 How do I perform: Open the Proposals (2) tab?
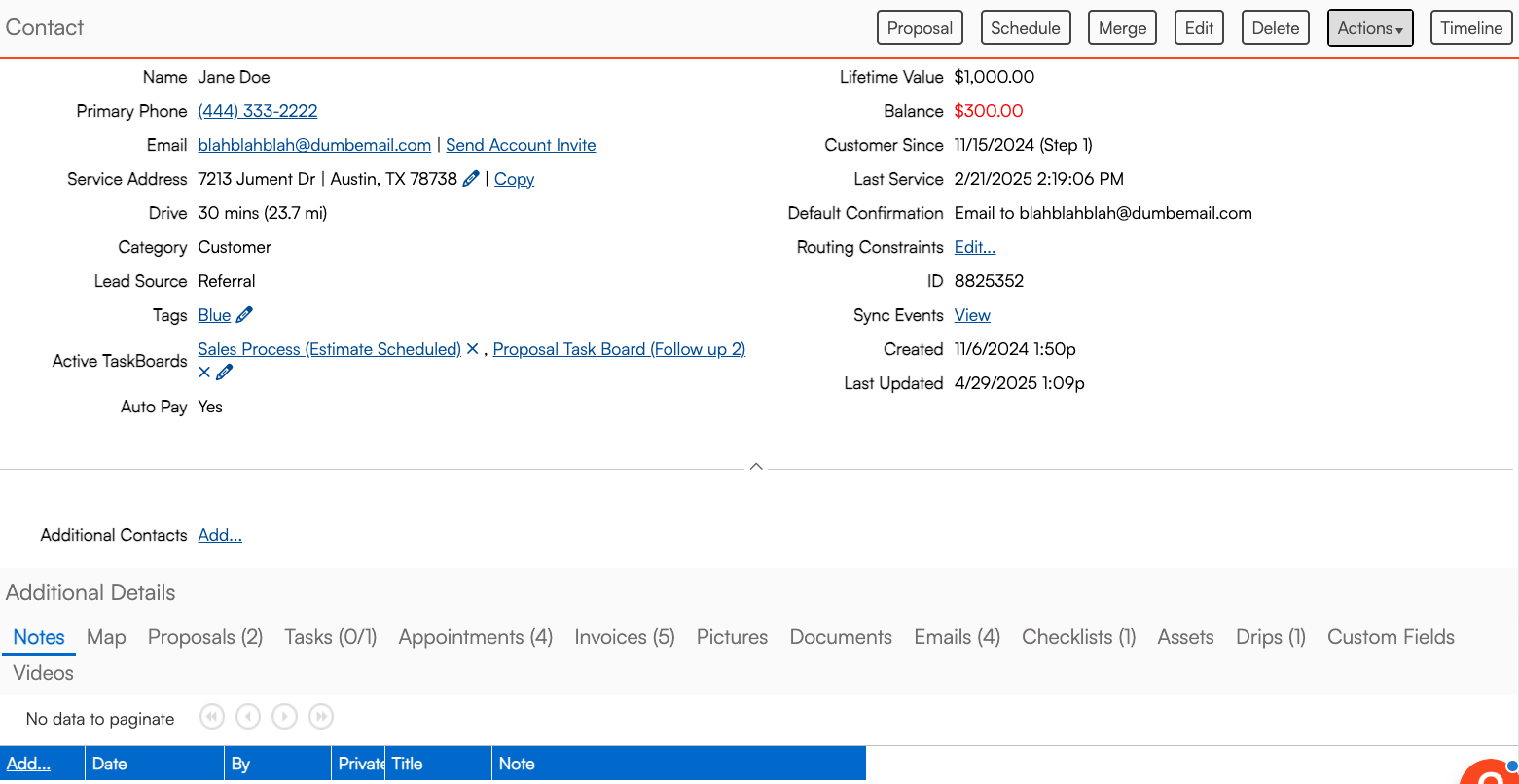[205, 637]
